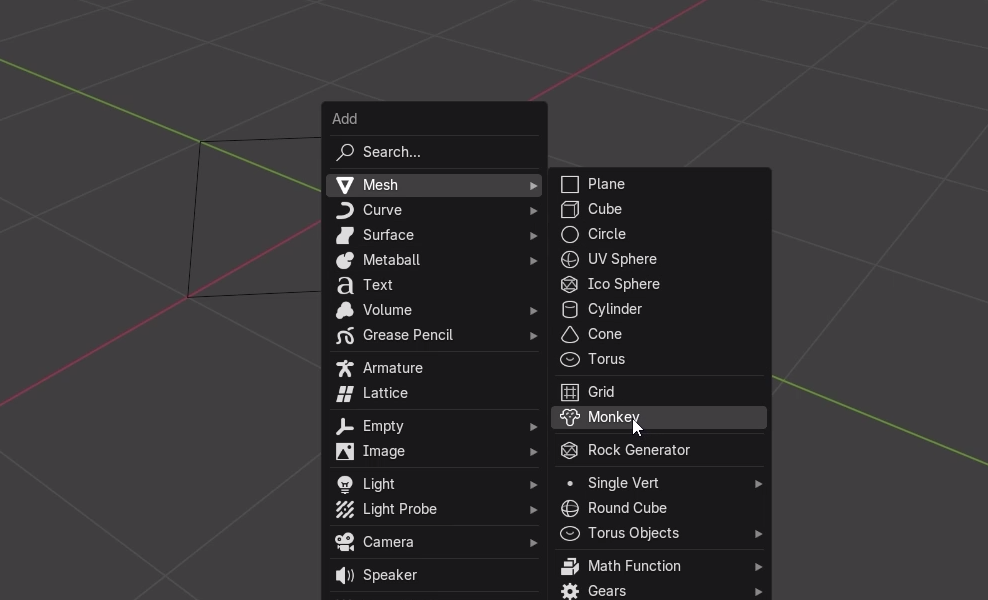Click the Lattice icon
988x600 pixels.
coord(345,393)
